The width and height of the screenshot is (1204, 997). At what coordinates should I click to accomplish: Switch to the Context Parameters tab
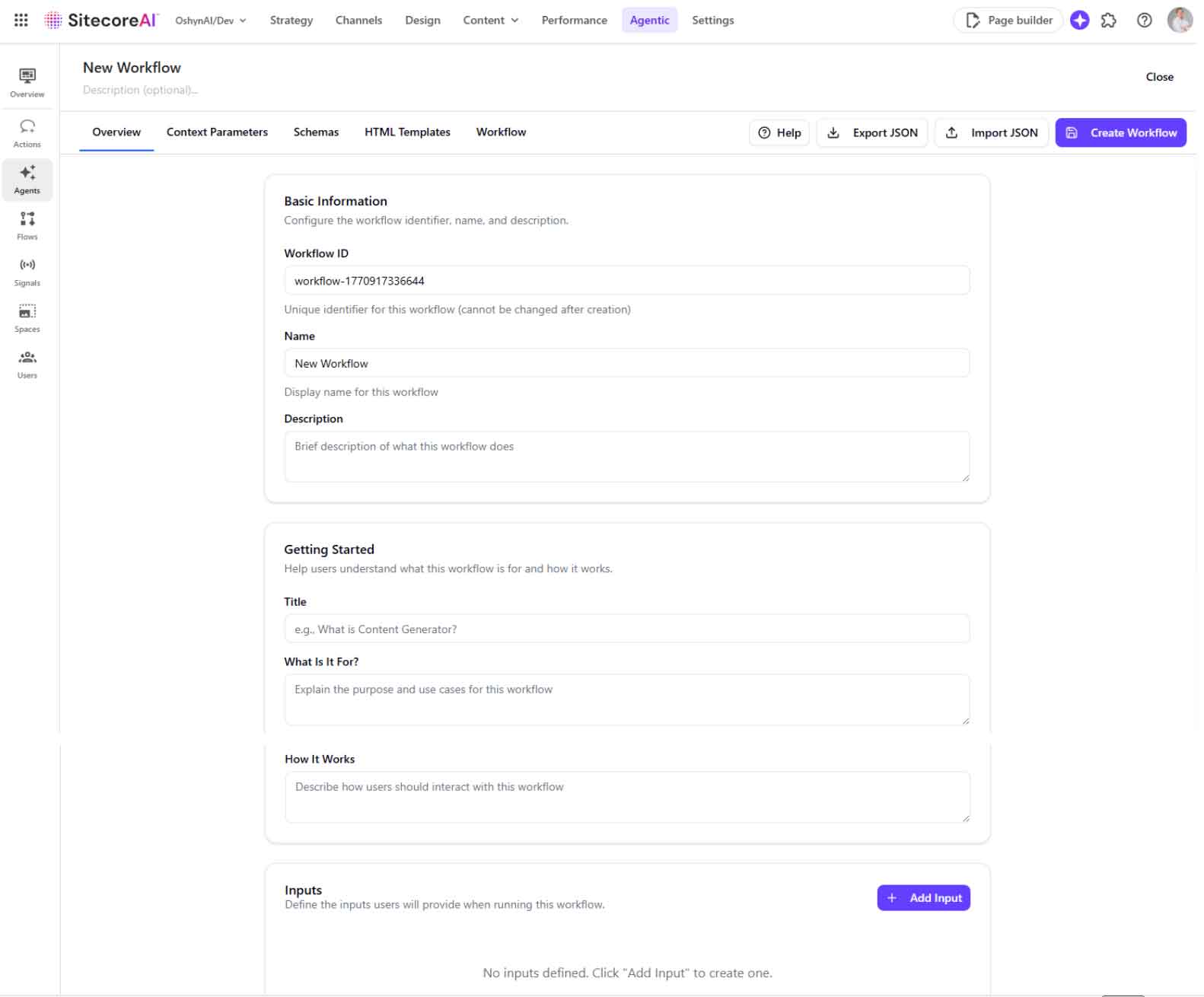pyautogui.click(x=217, y=132)
